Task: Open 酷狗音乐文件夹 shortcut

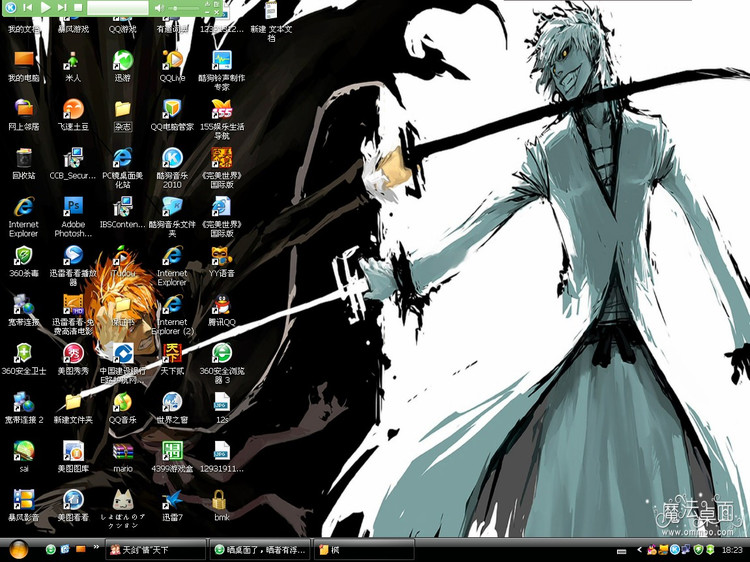Action: [172, 217]
